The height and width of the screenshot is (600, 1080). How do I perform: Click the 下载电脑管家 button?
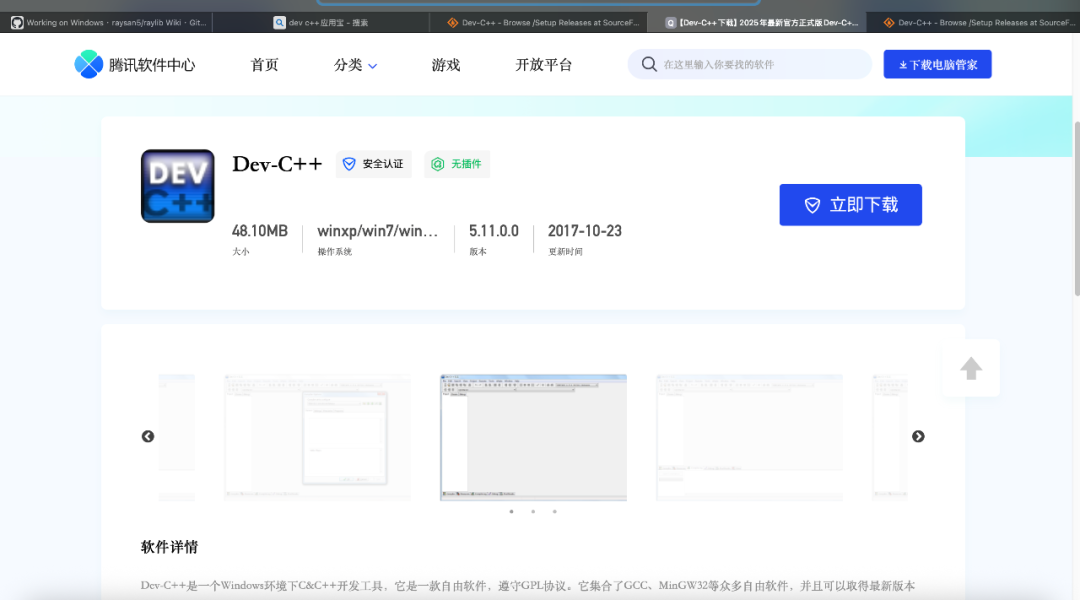[x=937, y=64]
